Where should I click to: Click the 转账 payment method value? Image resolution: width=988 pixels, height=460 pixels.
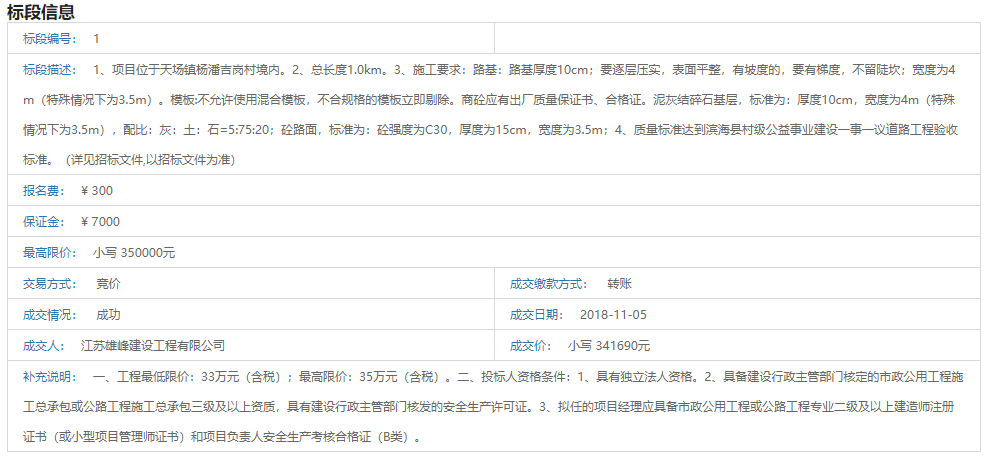tap(619, 284)
